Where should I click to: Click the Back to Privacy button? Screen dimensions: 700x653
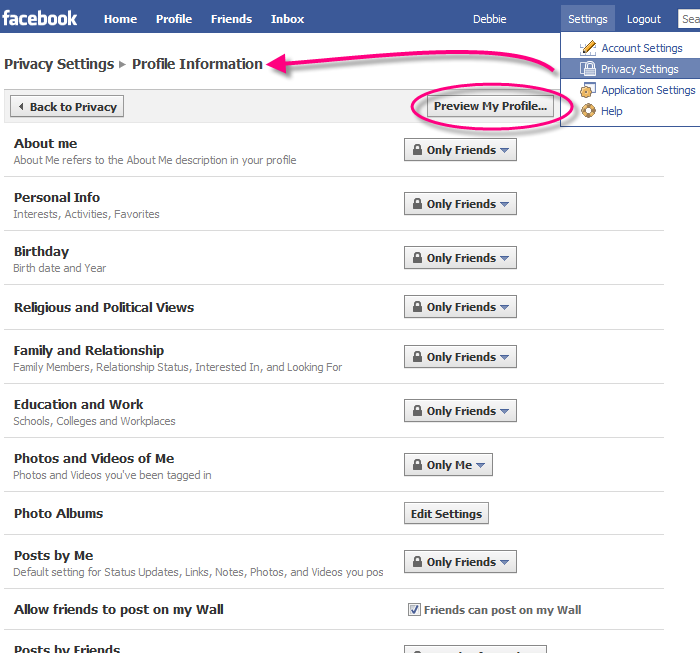67,107
